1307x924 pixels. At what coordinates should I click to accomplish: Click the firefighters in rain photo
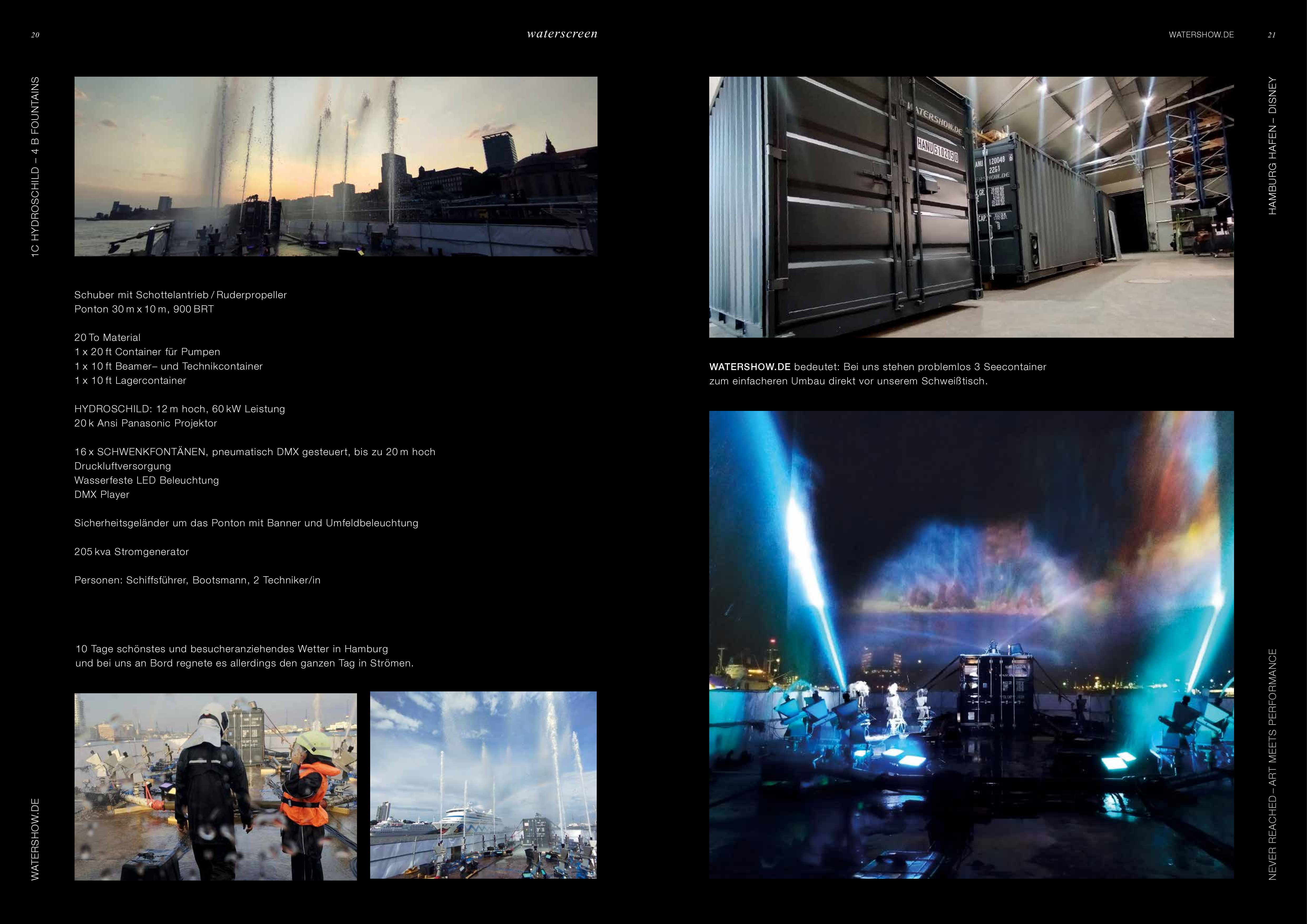click(215, 786)
